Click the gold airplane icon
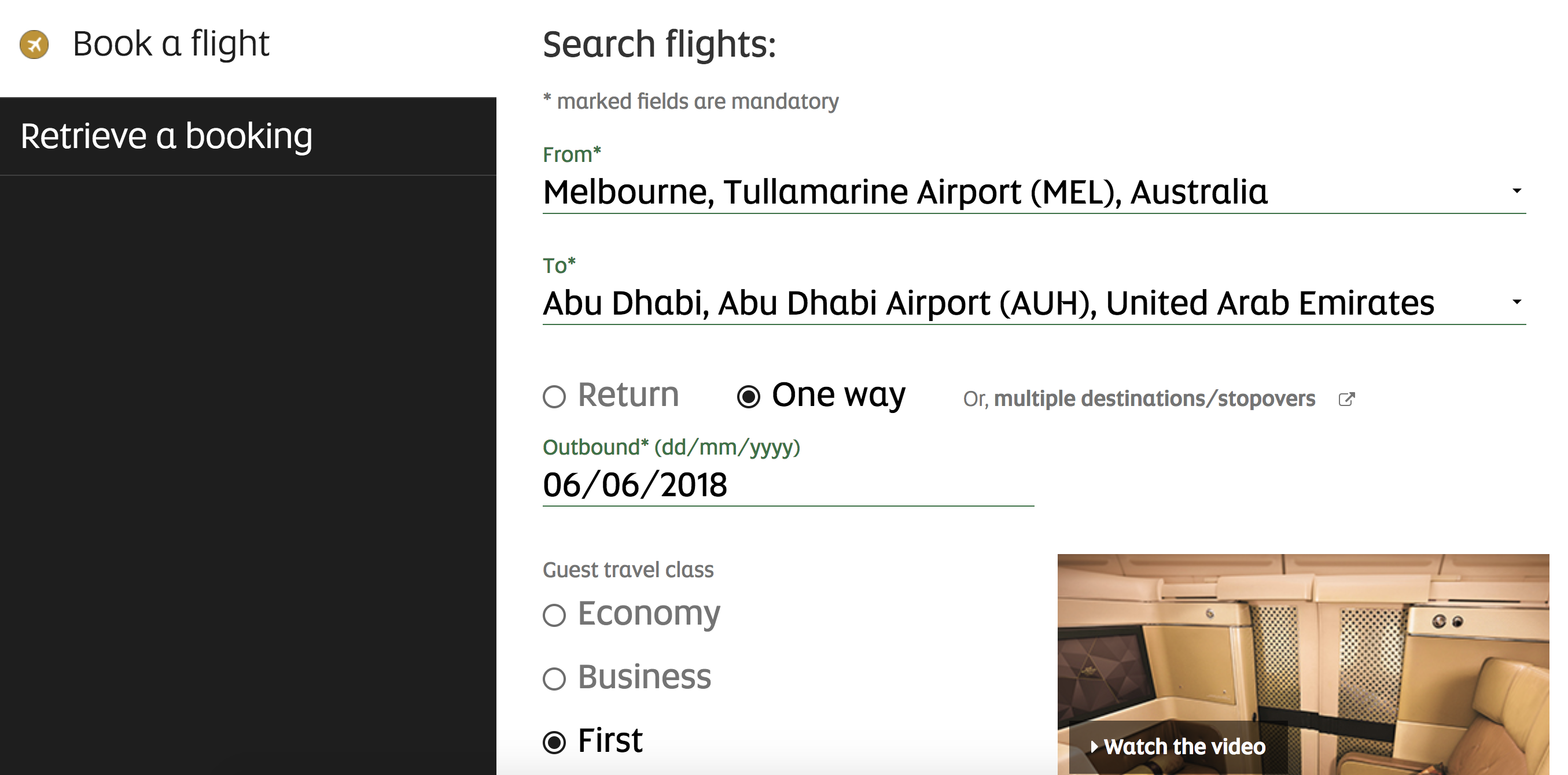Image resolution: width=1568 pixels, height=775 pixels. pyautogui.click(x=34, y=45)
